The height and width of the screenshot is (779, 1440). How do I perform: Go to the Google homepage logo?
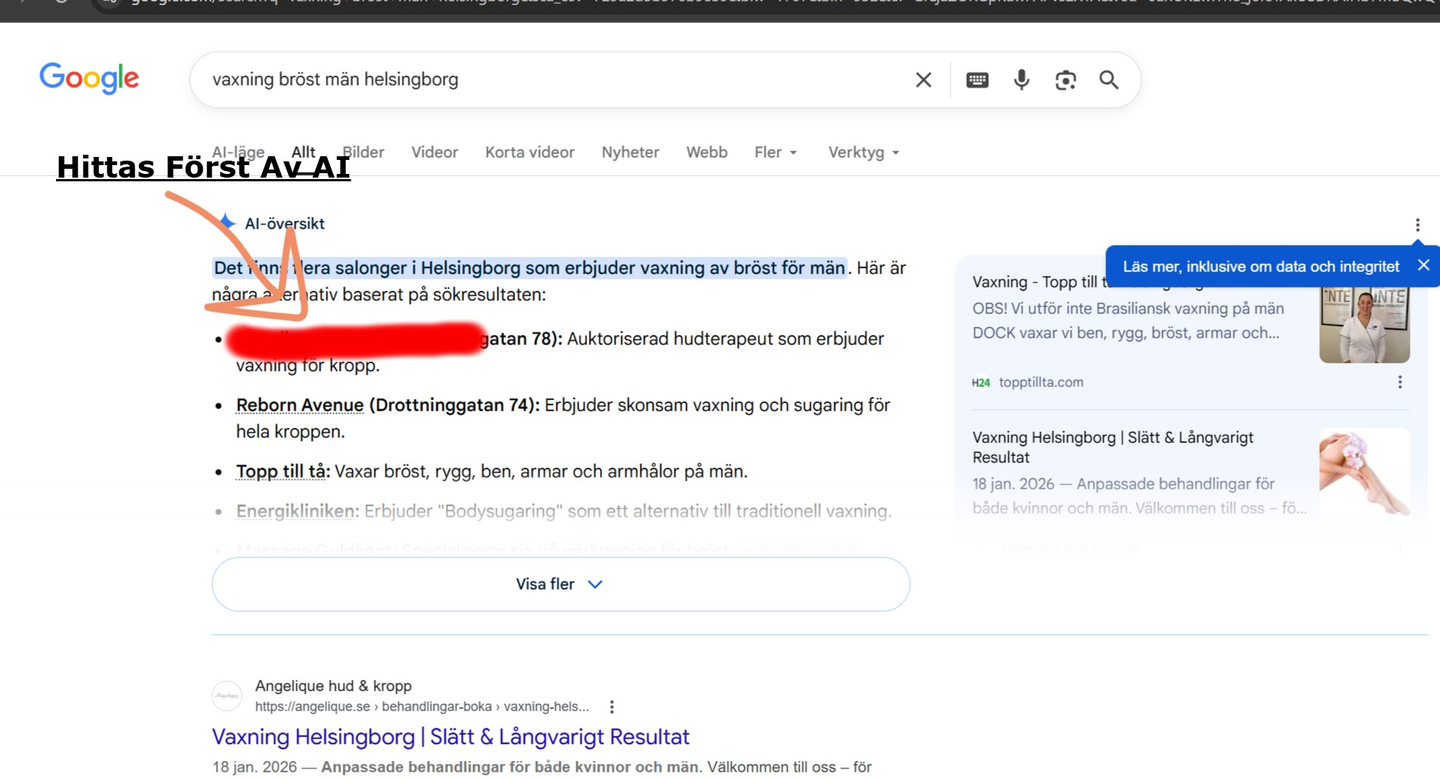(89, 78)
